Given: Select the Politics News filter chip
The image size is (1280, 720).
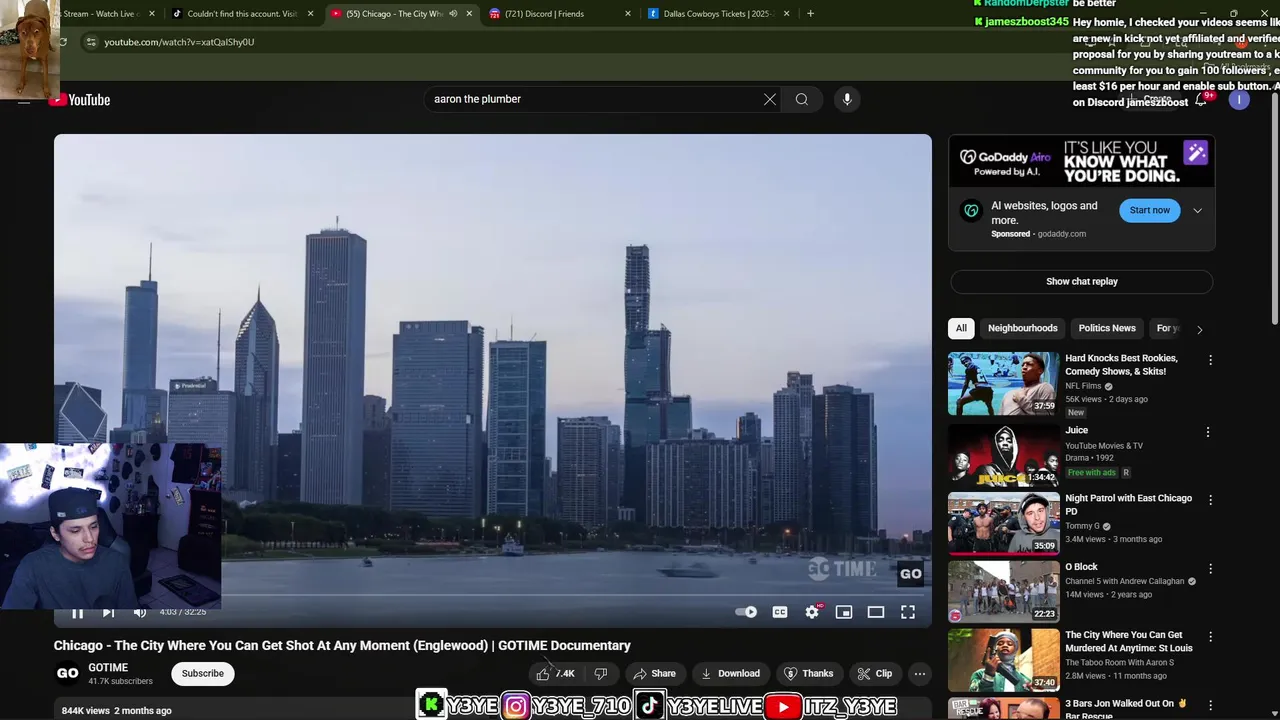Looking at the screenshot, I should (x=1107, y=329).
